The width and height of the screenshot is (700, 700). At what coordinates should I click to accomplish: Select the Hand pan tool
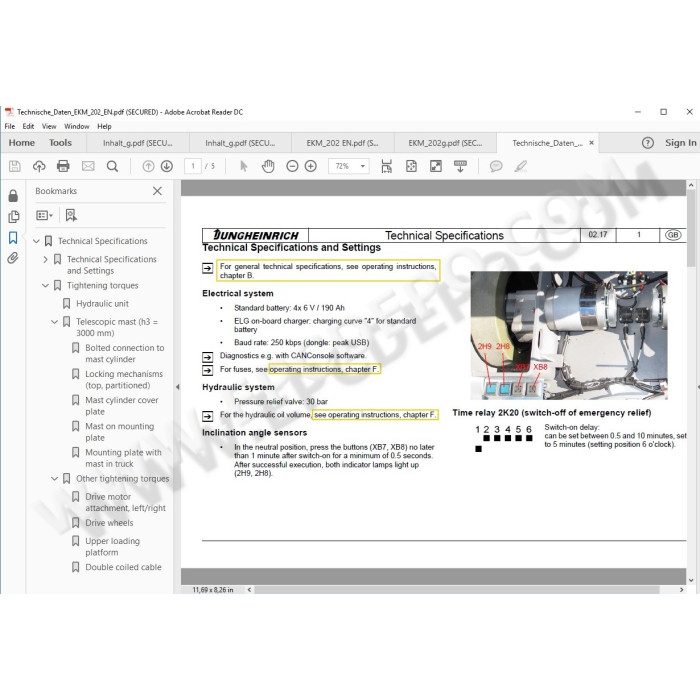click(268, 167)
